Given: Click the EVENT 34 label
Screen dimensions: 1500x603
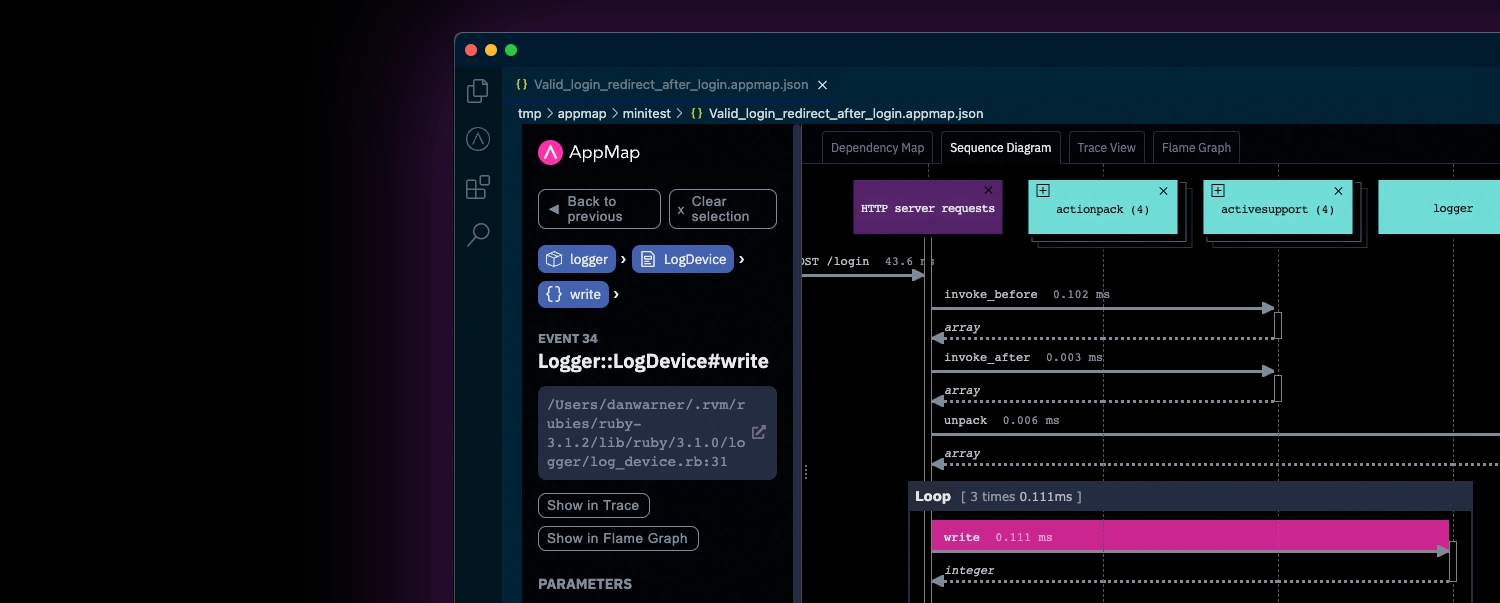Looking at the screenshot, I should click(x=568, y=338).
